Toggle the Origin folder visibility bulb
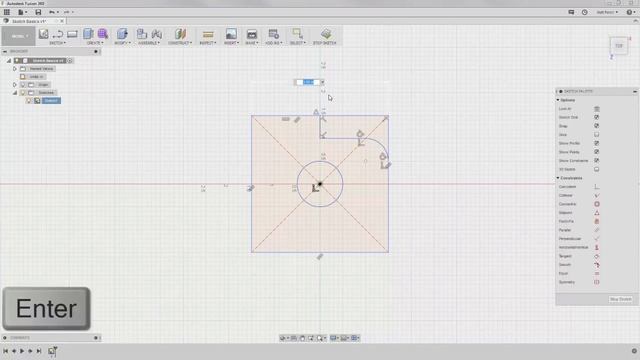 (x=23, y=84)
